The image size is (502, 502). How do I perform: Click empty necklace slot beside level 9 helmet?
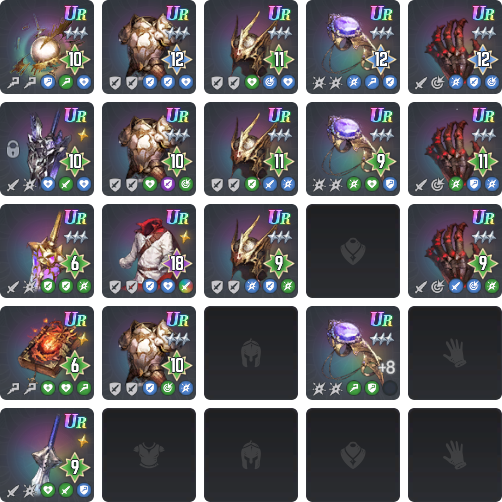coord(353,251)
